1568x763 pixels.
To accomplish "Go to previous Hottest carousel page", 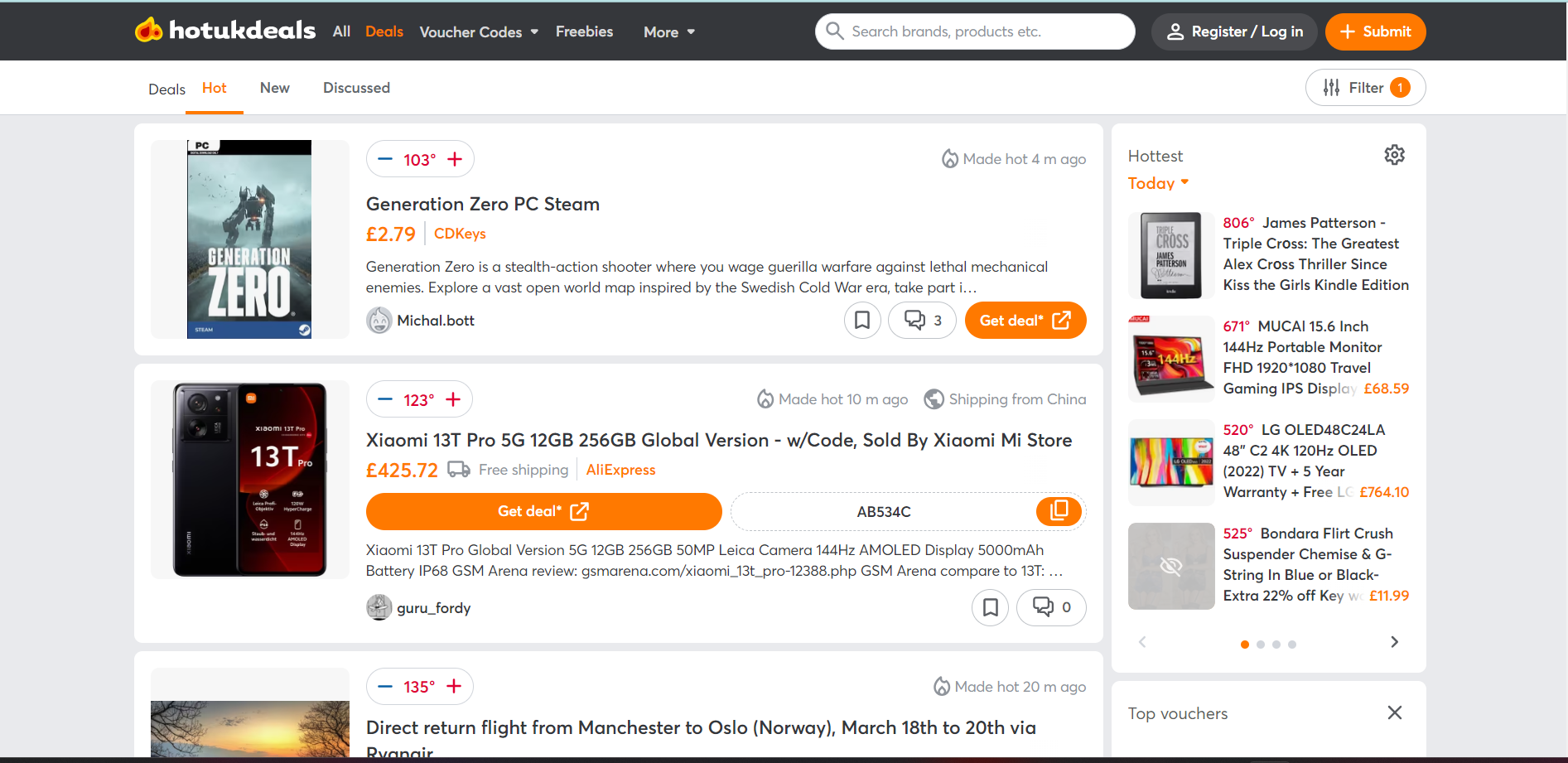I will pyautogui.click(x=1142, y=642).
